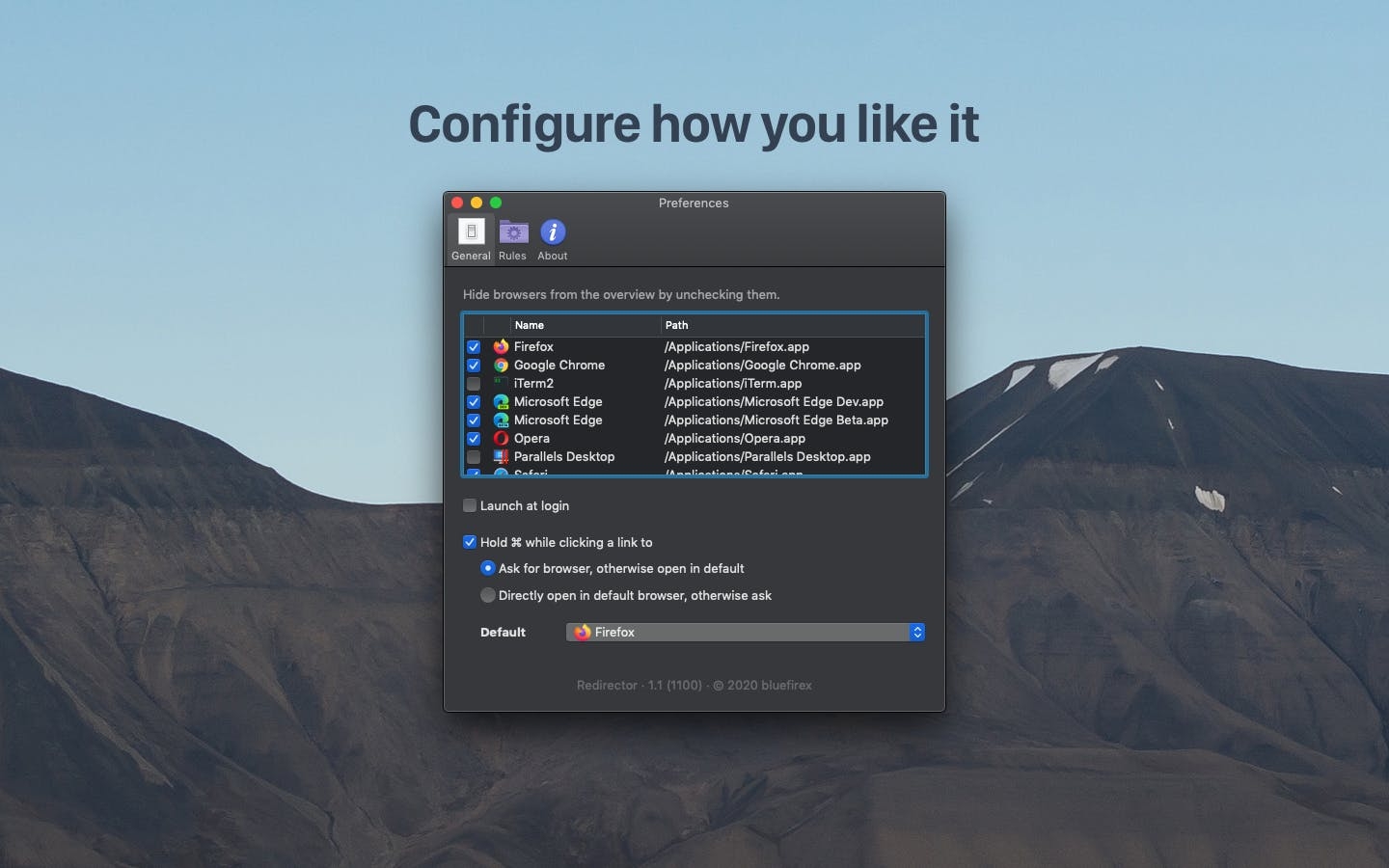
Task: Click the Google Chrome name in the list
Action: click(x=559, y=365)
